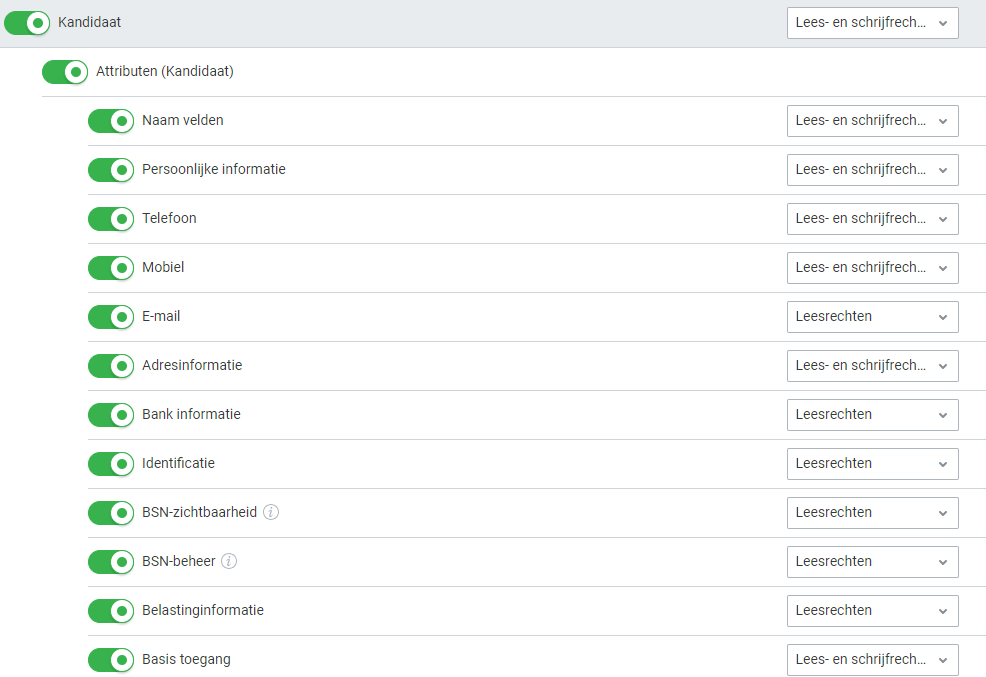This screenshot has width=986, height=677.
Task: Open Identificatie permission dropdown
Action: (872, 464)
